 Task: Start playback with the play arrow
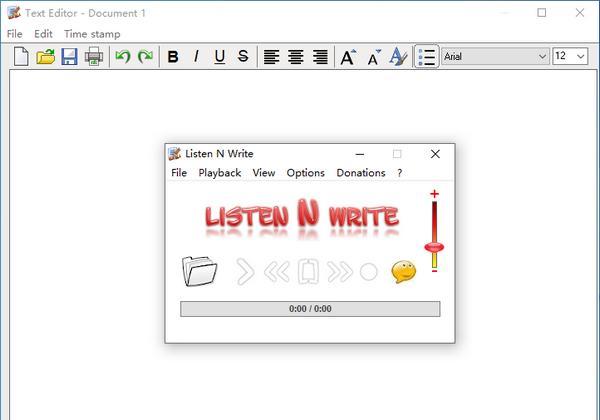245,272
